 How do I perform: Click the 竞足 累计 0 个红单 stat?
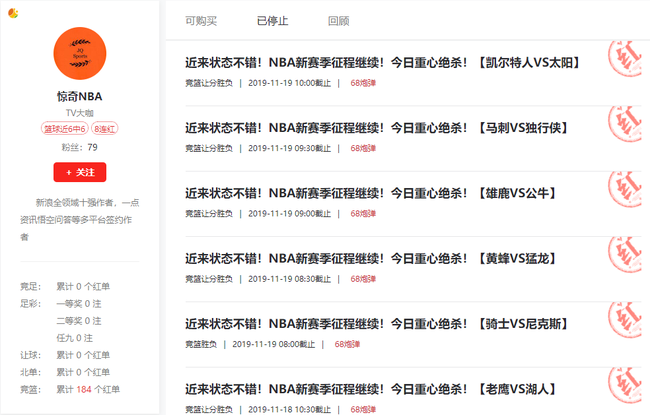pyautogui.click(x=65, y=286)
